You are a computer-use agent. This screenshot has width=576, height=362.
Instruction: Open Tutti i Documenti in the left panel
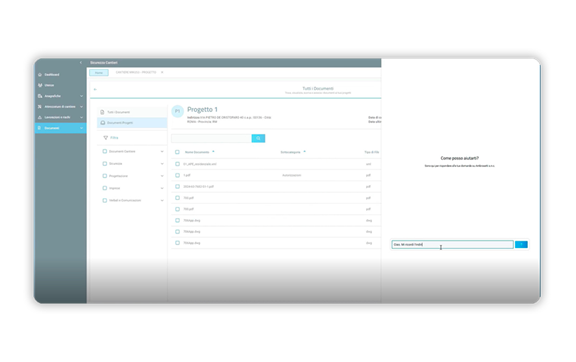pos(132,112)
